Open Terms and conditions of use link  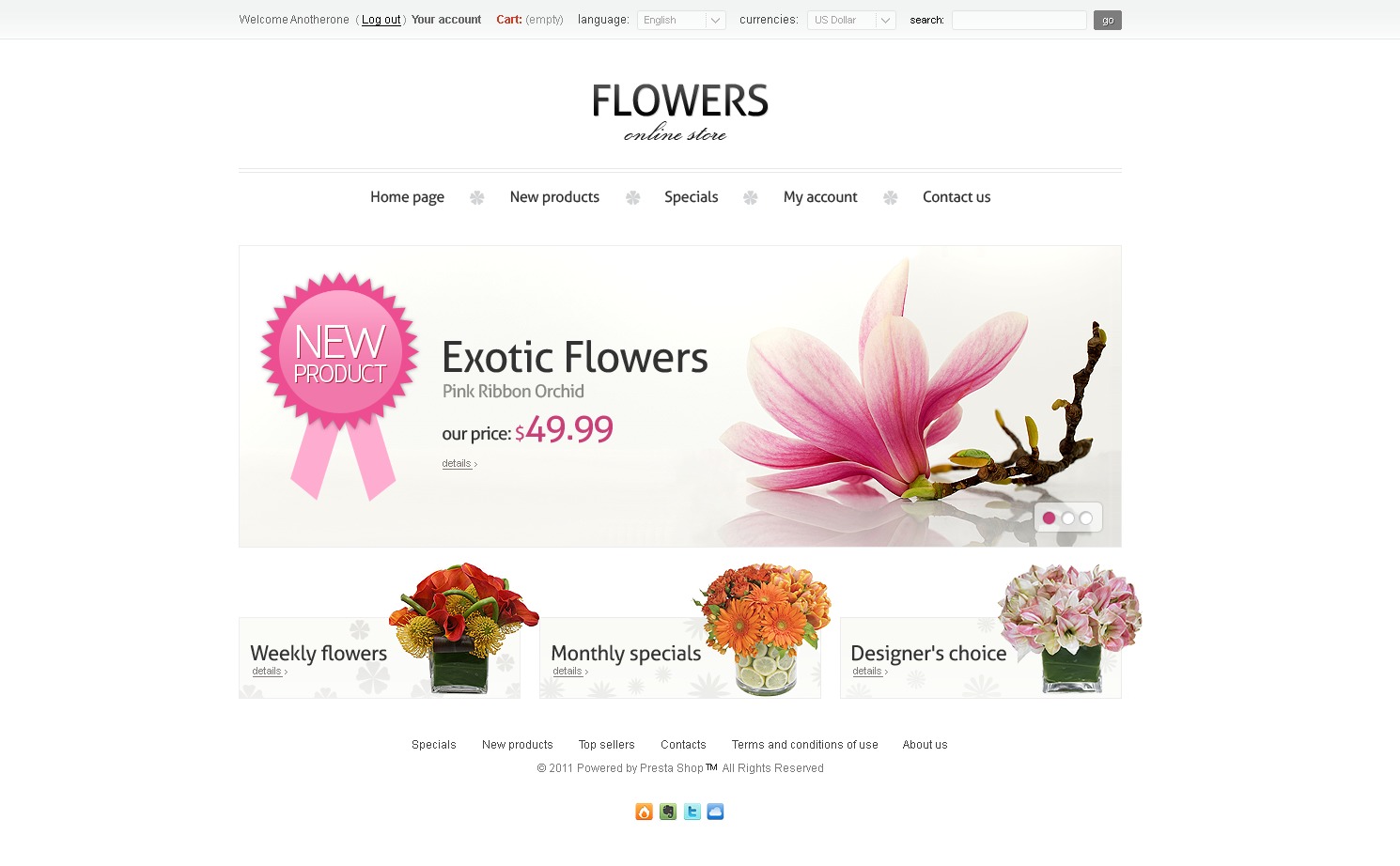pos(805,745)
